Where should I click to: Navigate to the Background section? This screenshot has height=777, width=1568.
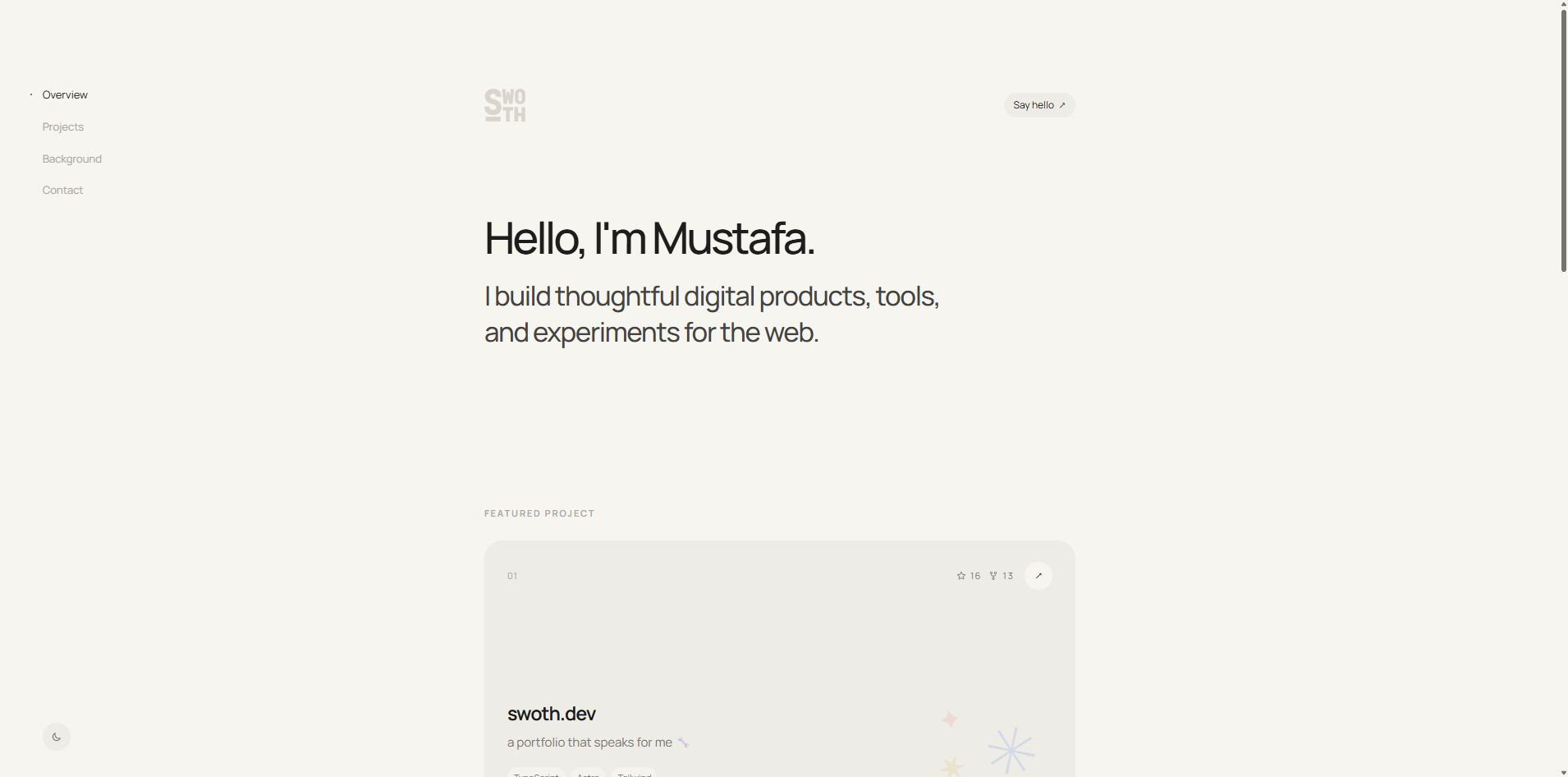(x=72, y=159)
